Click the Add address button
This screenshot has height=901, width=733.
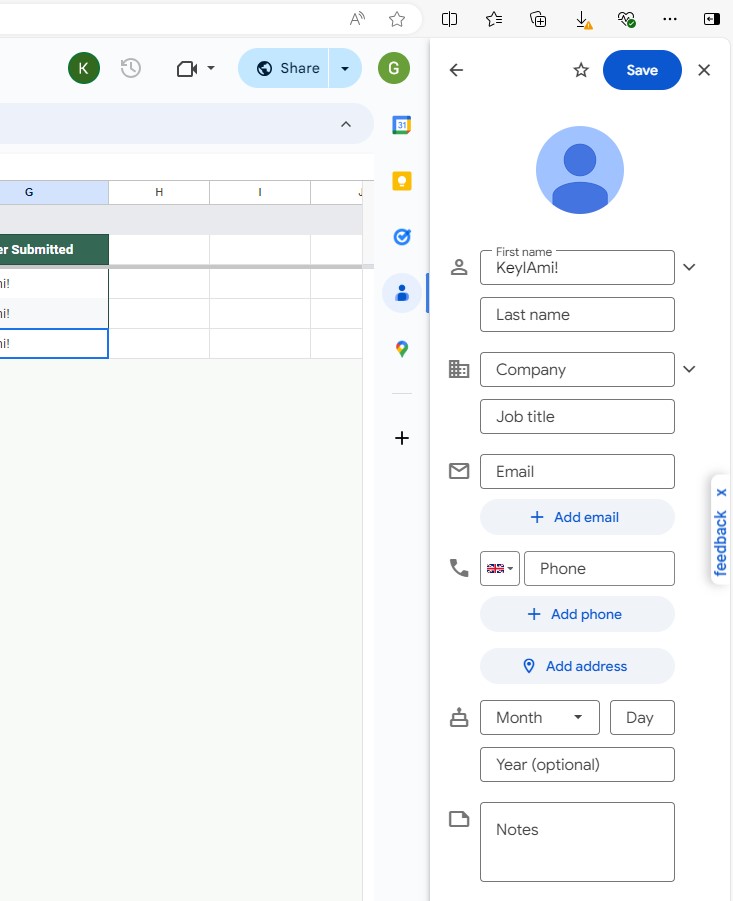click(x=577, y=666)
